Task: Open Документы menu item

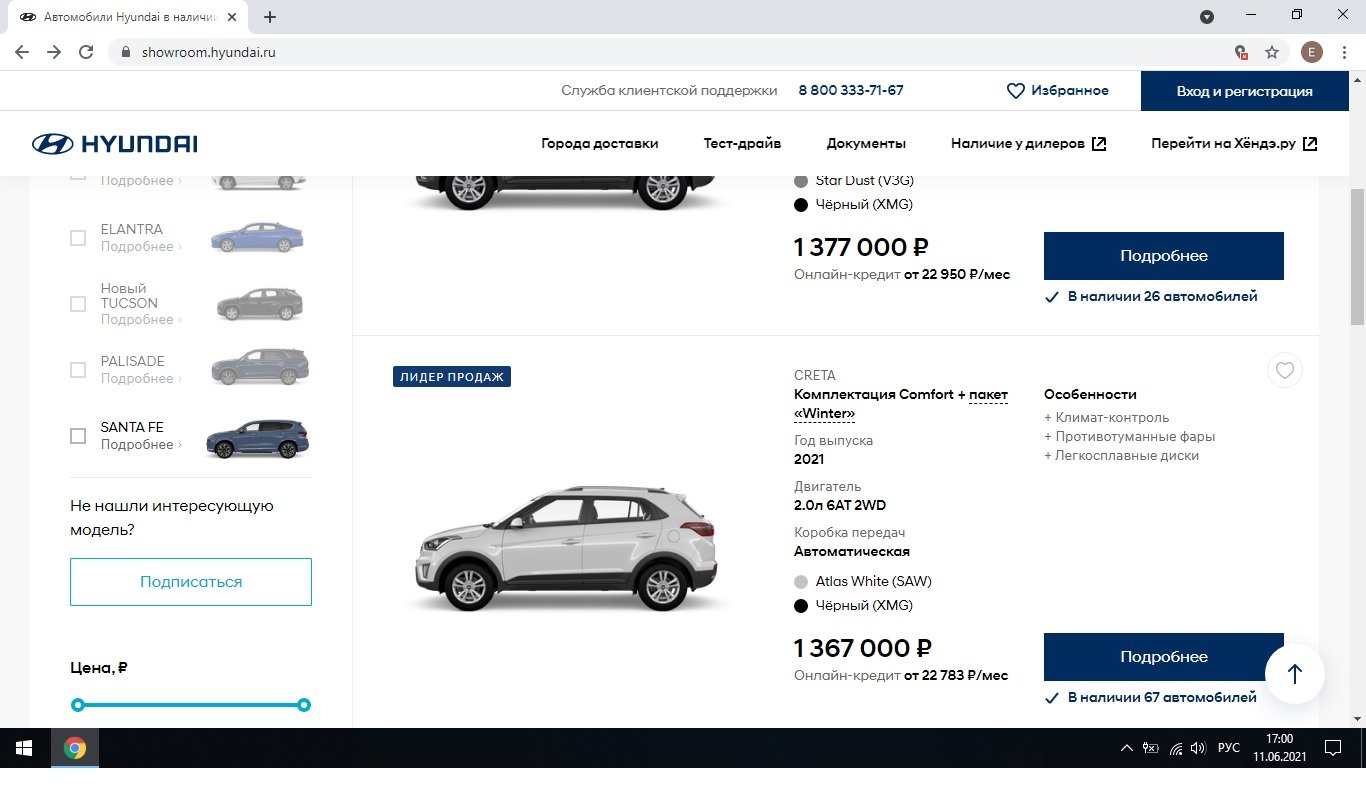Action: point(866,144)
